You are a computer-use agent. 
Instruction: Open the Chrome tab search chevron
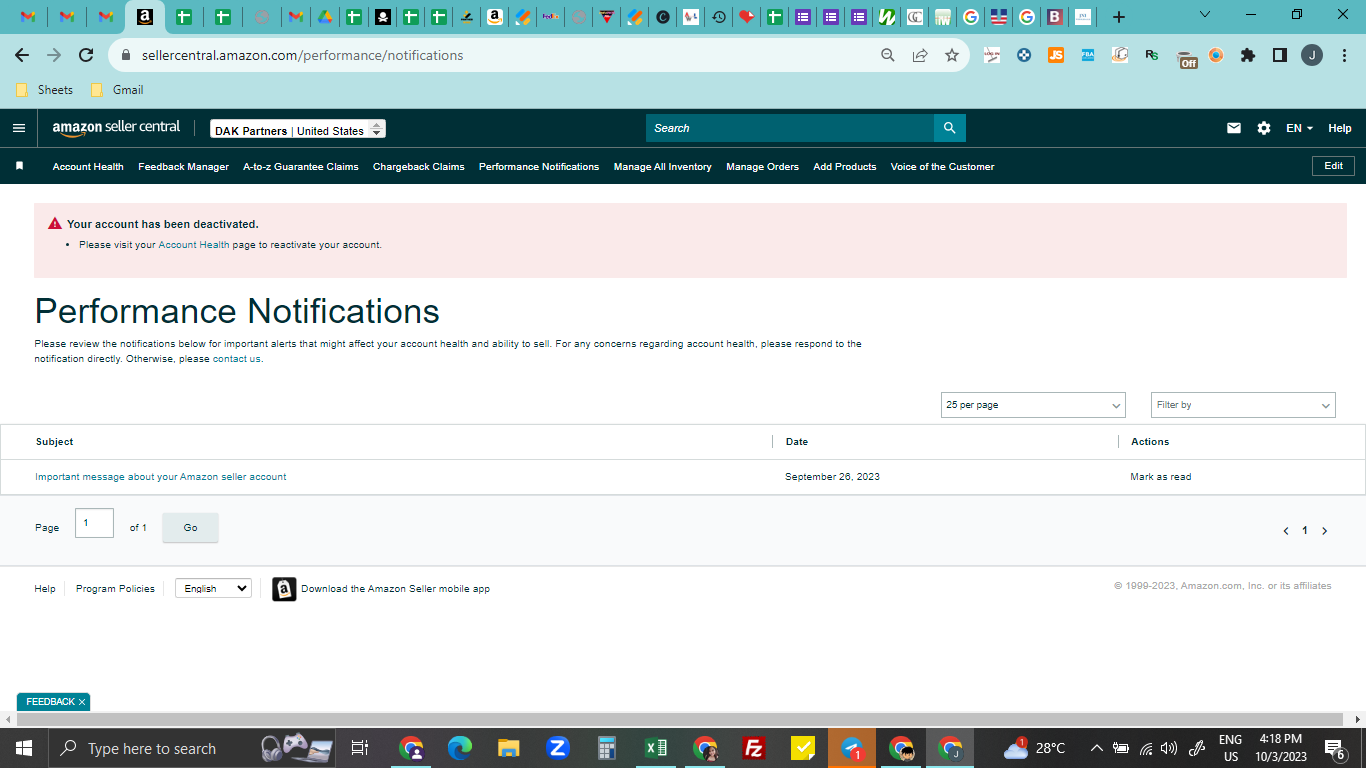tap(1204, 15)
